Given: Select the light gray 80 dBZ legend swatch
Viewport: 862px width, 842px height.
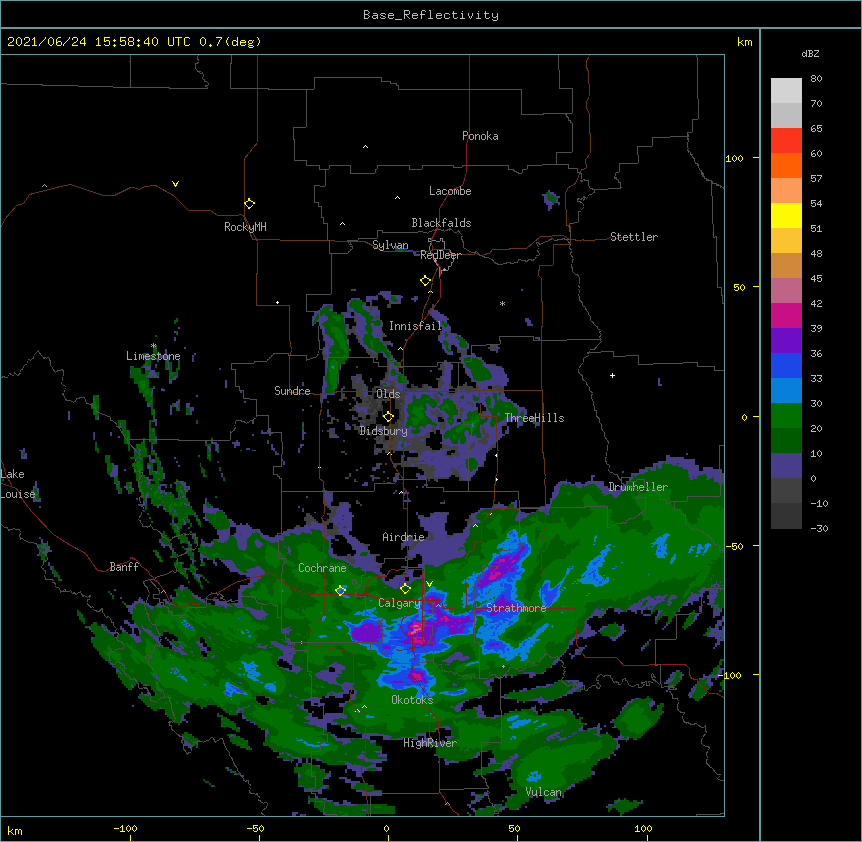Looking at the screenshot, I should coord(786,91).
